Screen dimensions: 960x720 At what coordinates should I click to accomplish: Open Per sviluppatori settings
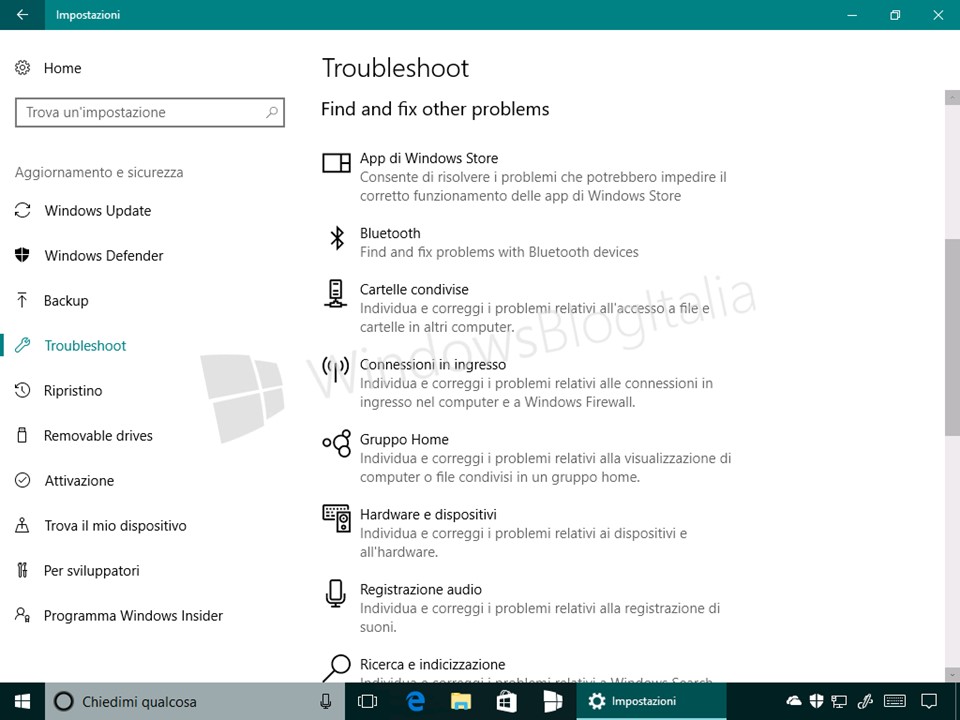[92, 571]
